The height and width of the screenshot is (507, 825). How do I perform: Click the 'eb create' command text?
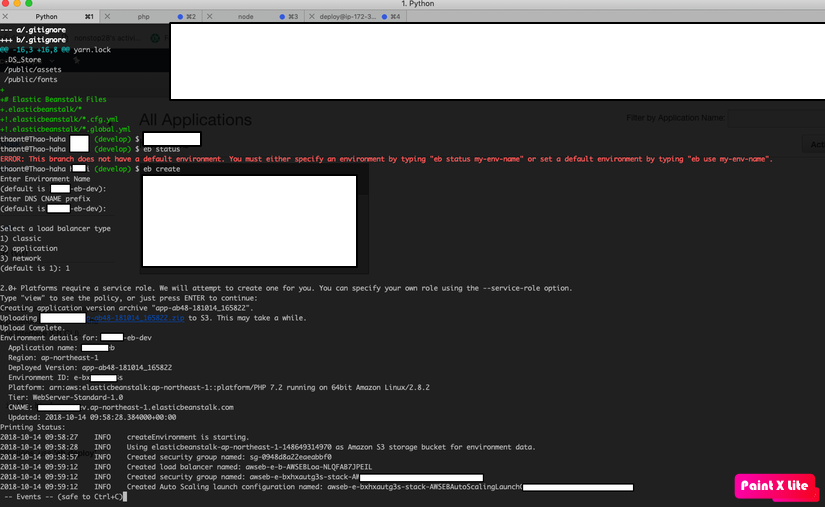pyautogui.click(x=162, y=169)
